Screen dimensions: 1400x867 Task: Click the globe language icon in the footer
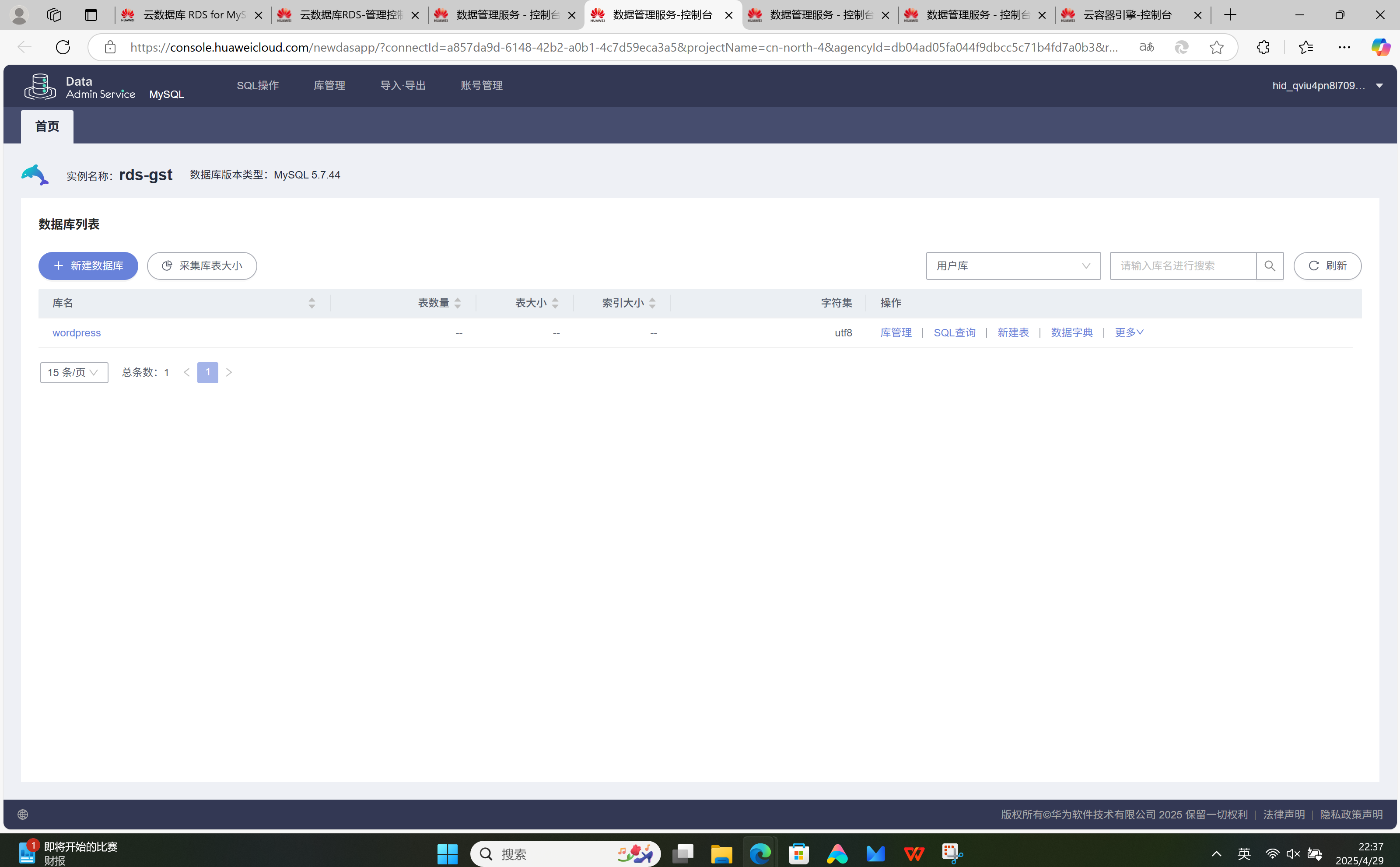tap(23, 814)
